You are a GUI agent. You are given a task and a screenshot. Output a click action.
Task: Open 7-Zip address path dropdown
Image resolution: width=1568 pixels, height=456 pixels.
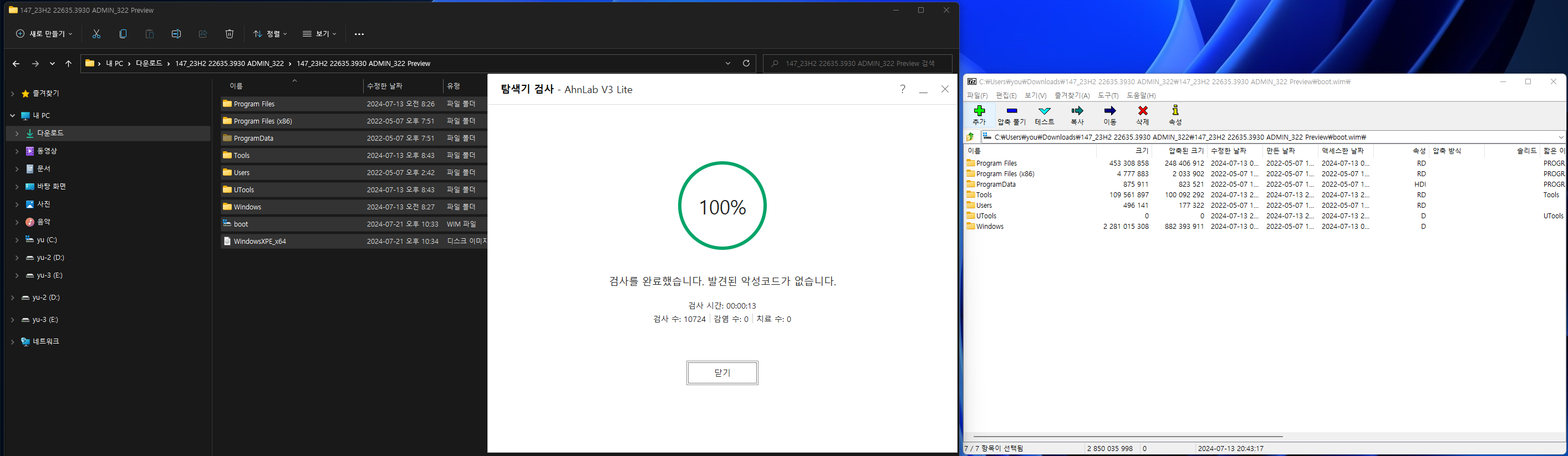pyautogui.click(x=1561, y=137)
